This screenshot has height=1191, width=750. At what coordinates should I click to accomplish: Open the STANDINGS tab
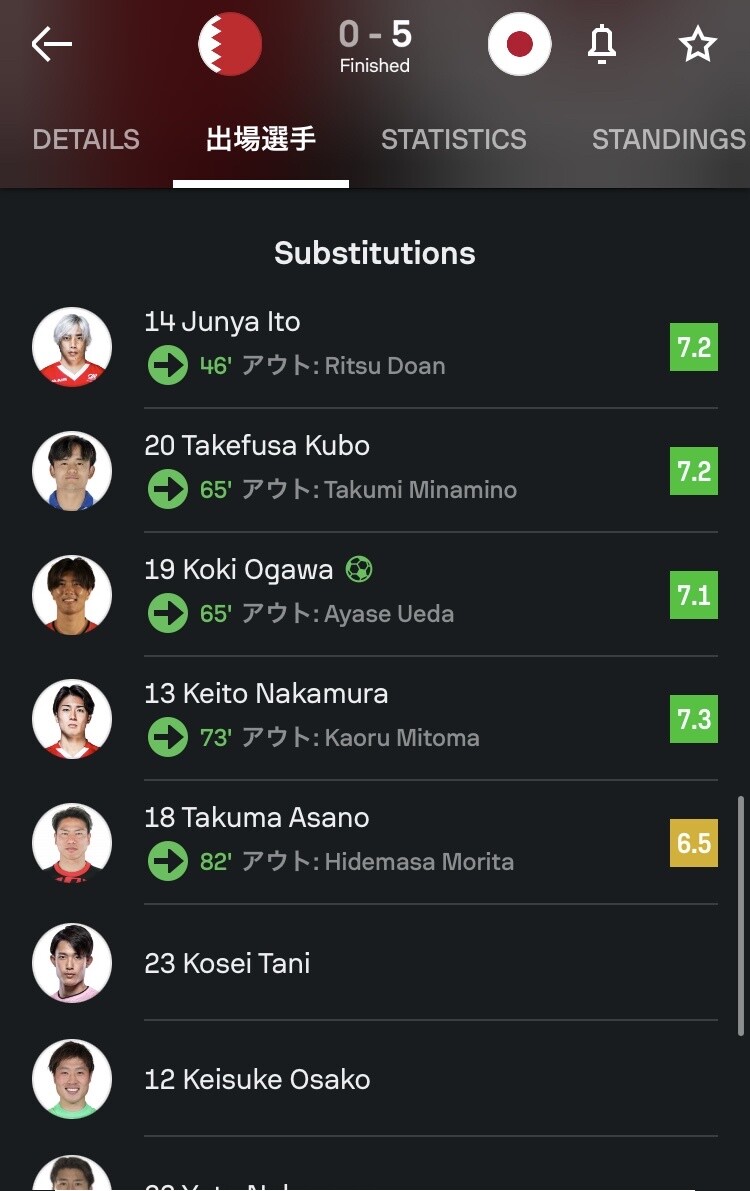[668, 139]
